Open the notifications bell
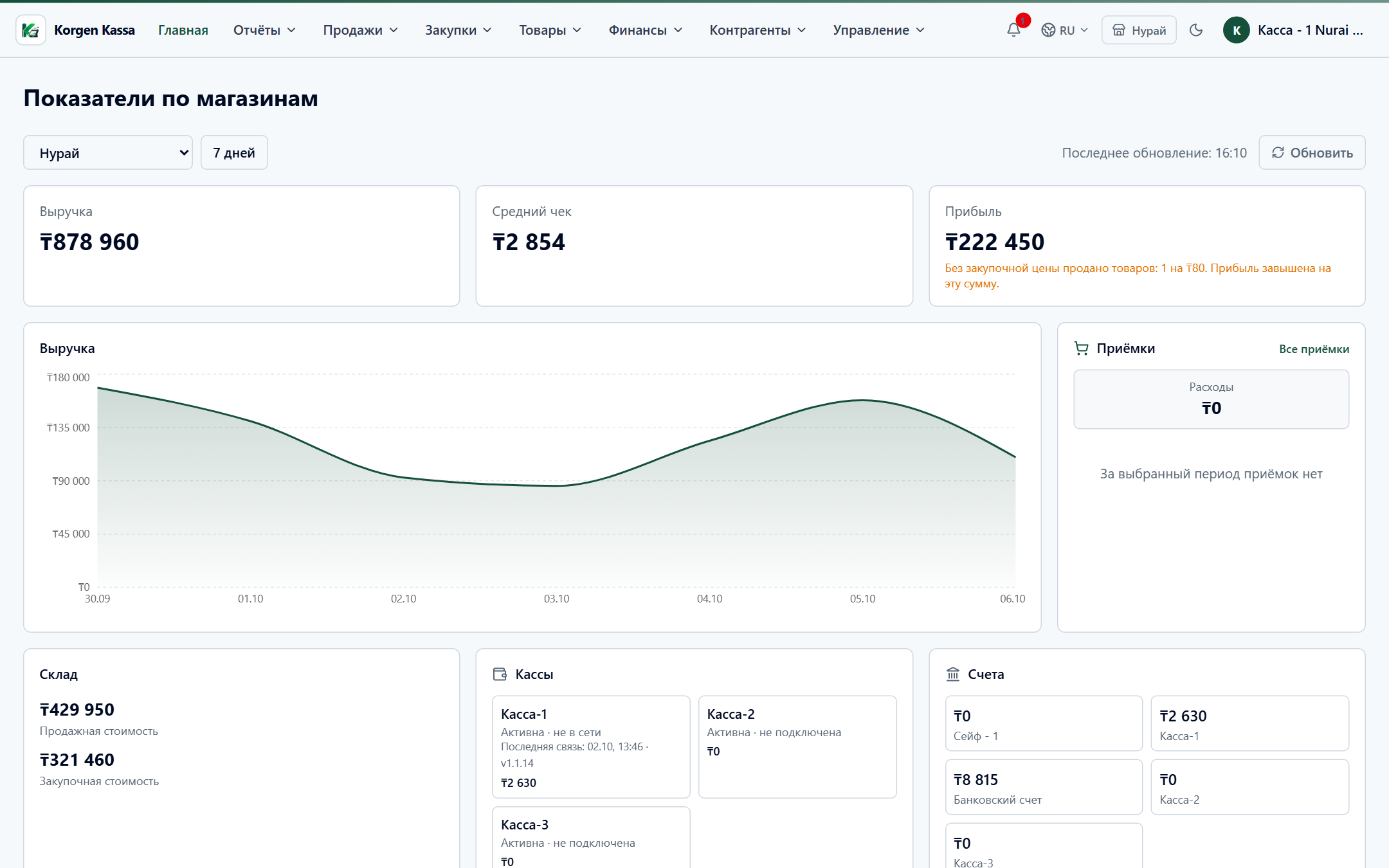Image resolution: width=1389 pixels, height=868 pixels. tap(1014, 30)
